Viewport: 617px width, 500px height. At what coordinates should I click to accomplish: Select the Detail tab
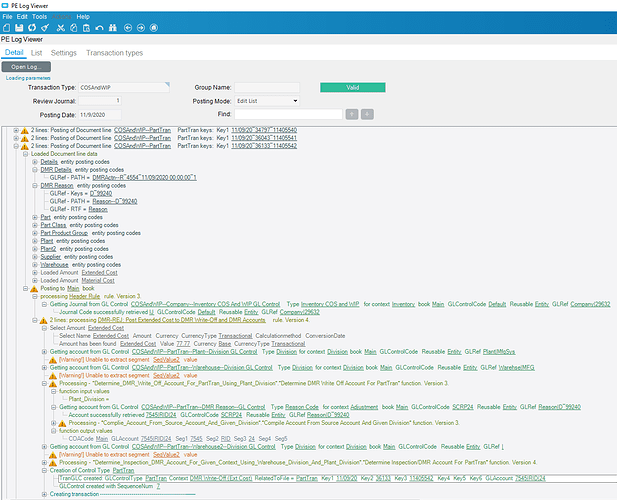pyautogui.click(x=14, y=52)
